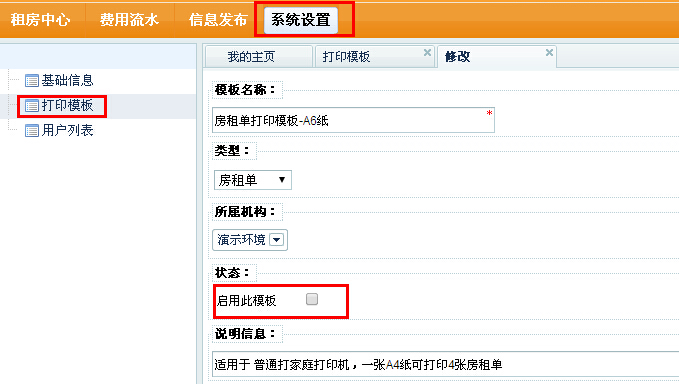Click the 演示环境 dropdown arrow button

276,240
